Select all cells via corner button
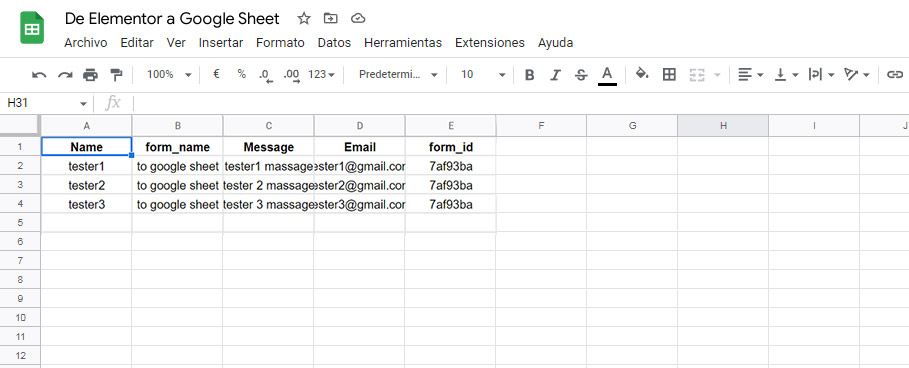This screenshot has height=368, width=909. pyautogui.click(x=20, y=125)
